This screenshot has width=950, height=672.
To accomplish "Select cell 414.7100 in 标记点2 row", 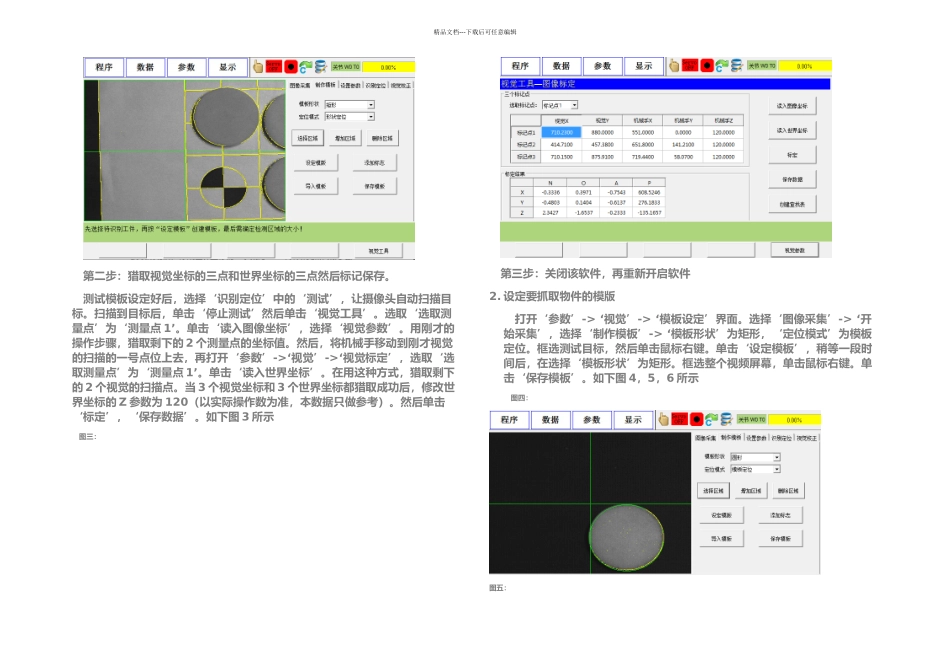I will 562,144.
